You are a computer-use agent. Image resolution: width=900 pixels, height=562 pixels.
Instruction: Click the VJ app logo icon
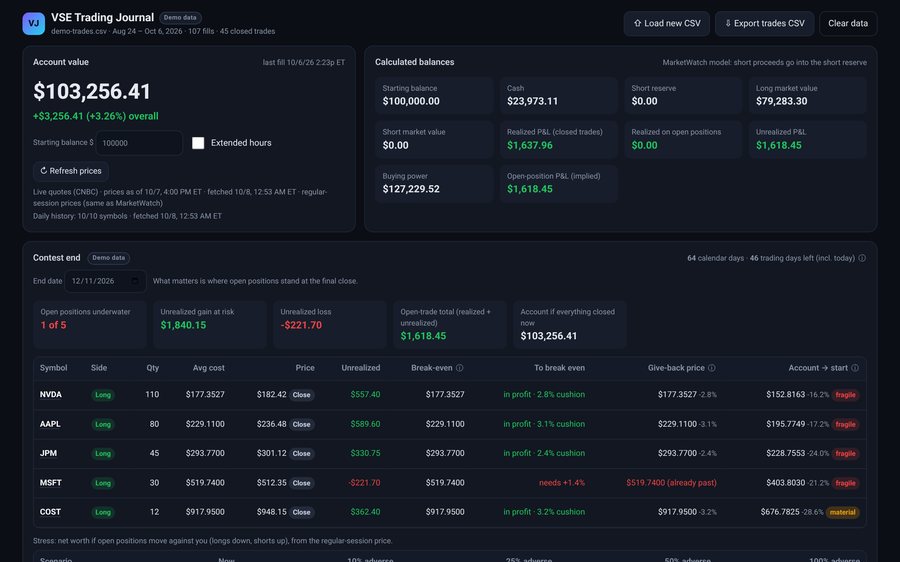(33, 24)
